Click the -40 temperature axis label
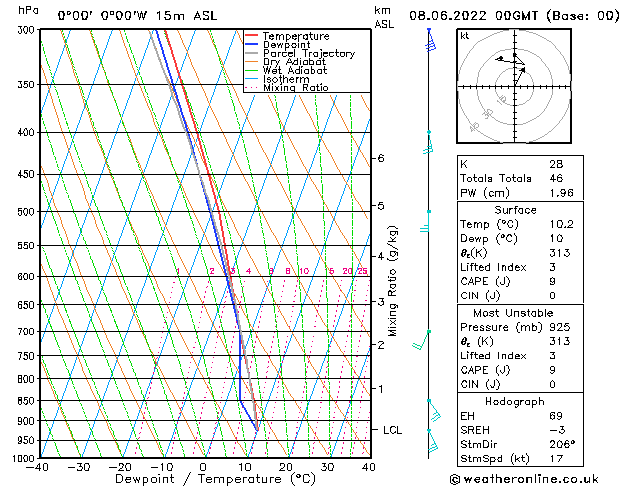629x486 pixels. pos(38,467)
